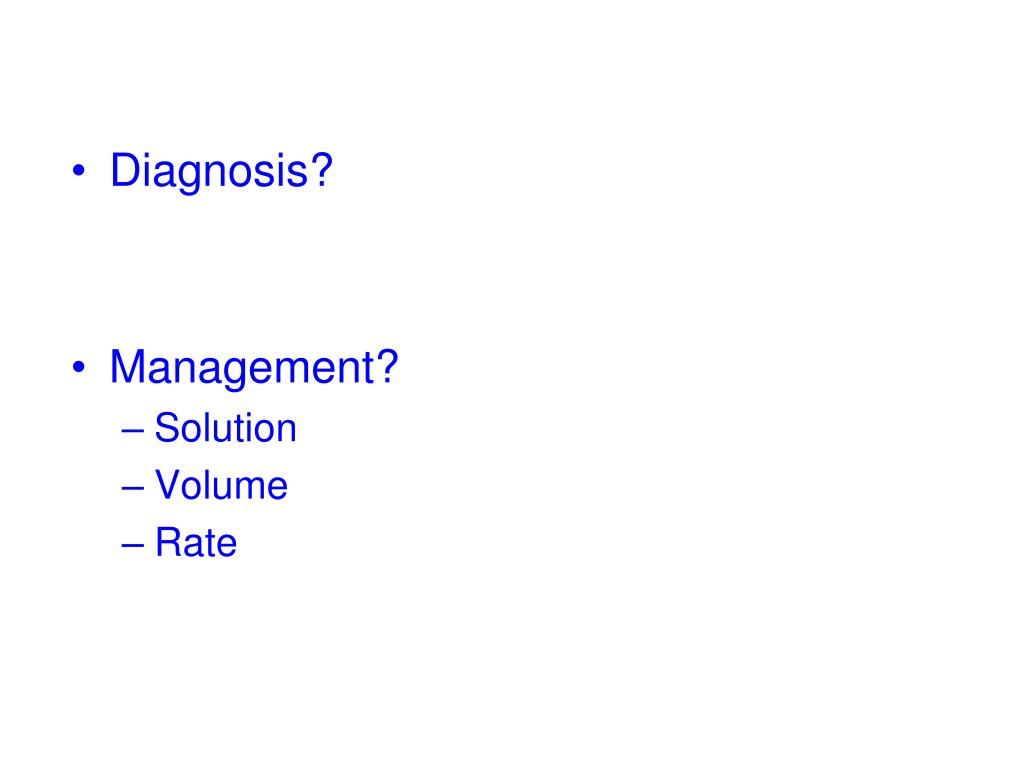Click the final letter n of Solution
1024x768 pixels.
pos(287,432)
